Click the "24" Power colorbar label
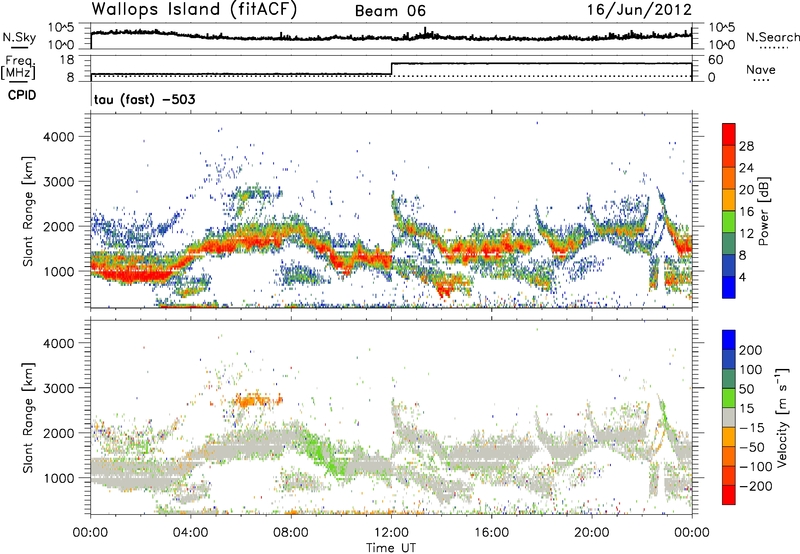Viewport: 800px width, 554px height. (x=746, y=168)
